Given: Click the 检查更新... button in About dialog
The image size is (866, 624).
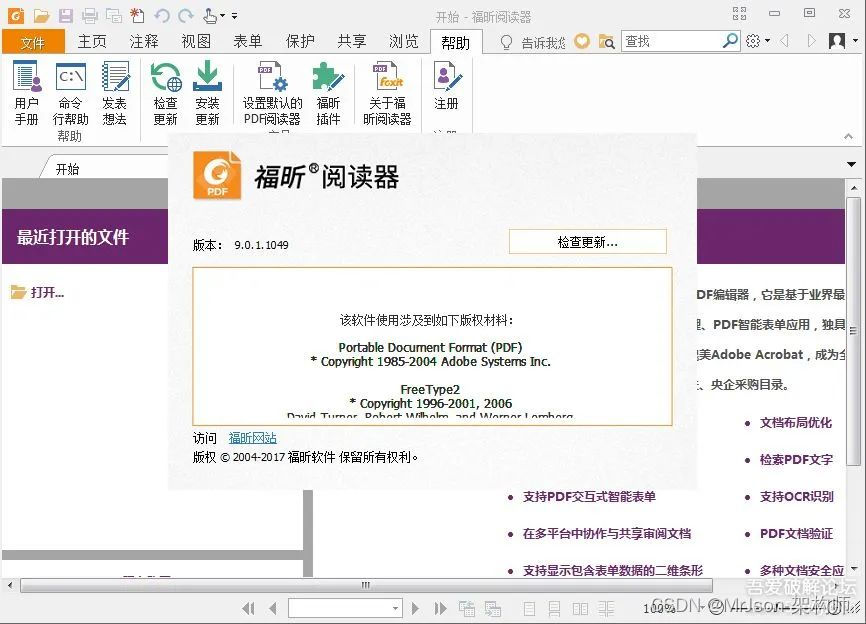Looking at the screenshot, I should [588, 242].
